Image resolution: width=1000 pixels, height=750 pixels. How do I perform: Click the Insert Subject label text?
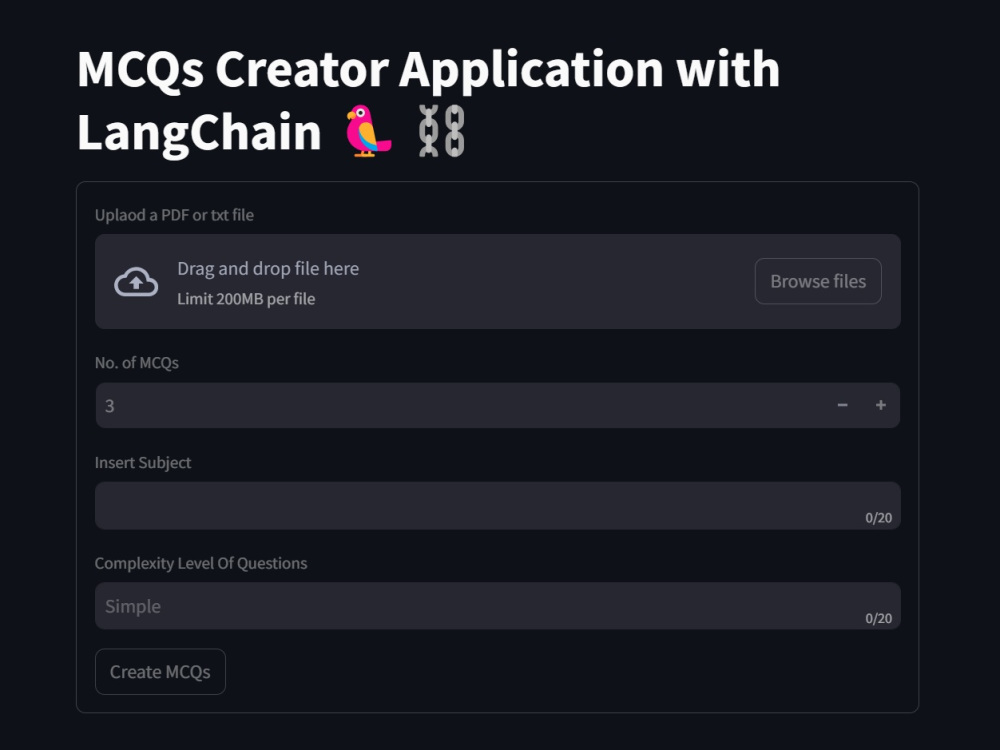coord(143,463)
